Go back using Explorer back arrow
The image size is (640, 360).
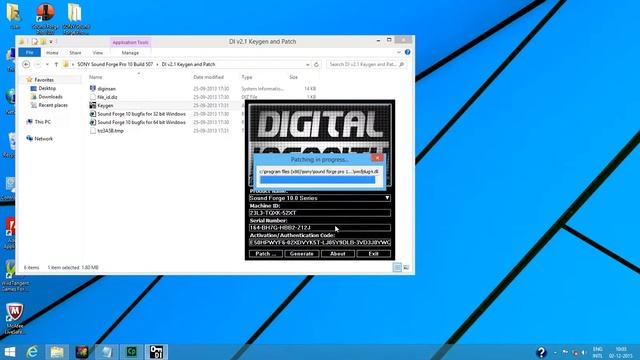pyautogui.click(x=26, y=64)
